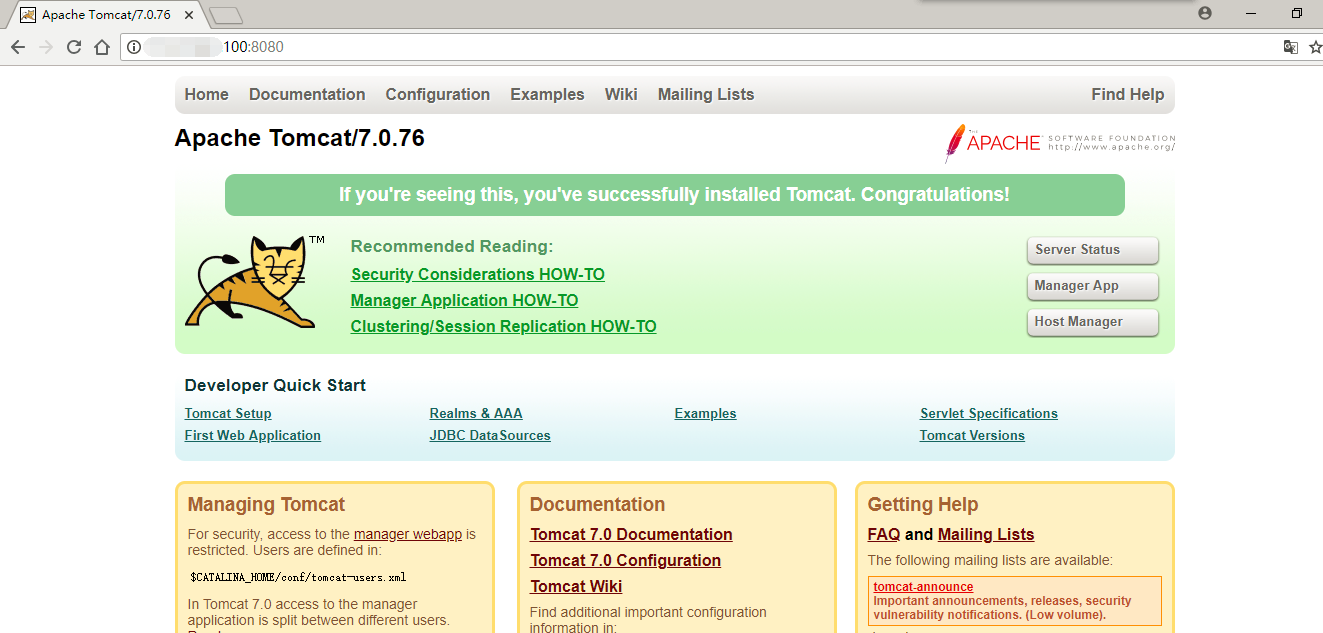Click the Recommended Reading heading
Viewport: 1323px width, 633px height.
(452, 247)
